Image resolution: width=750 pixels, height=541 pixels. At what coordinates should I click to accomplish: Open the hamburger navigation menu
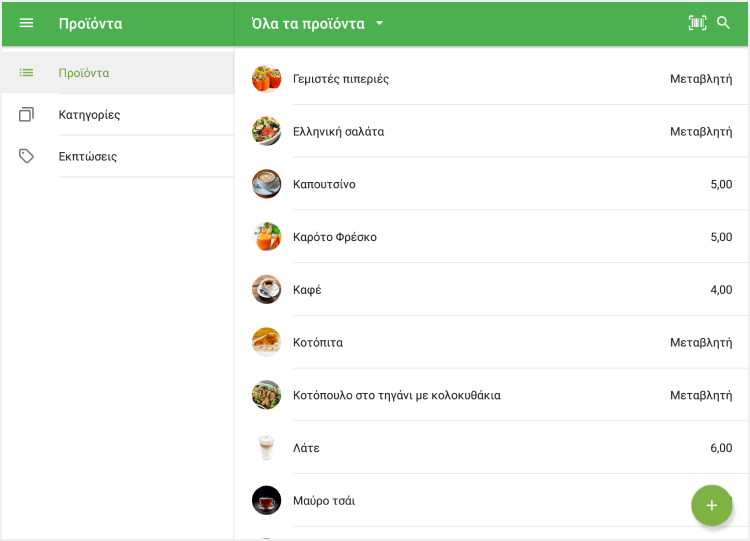(x=27, y=23)
